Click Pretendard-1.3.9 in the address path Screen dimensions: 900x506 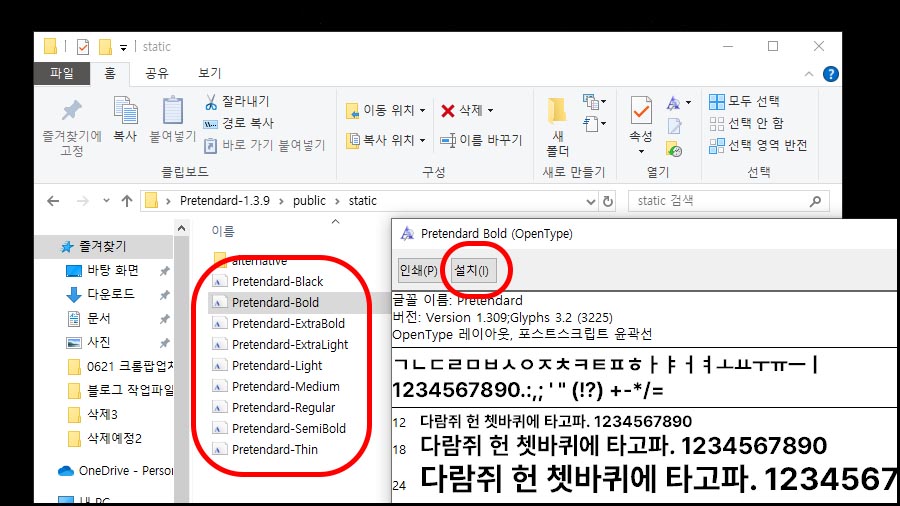(224, 201)
